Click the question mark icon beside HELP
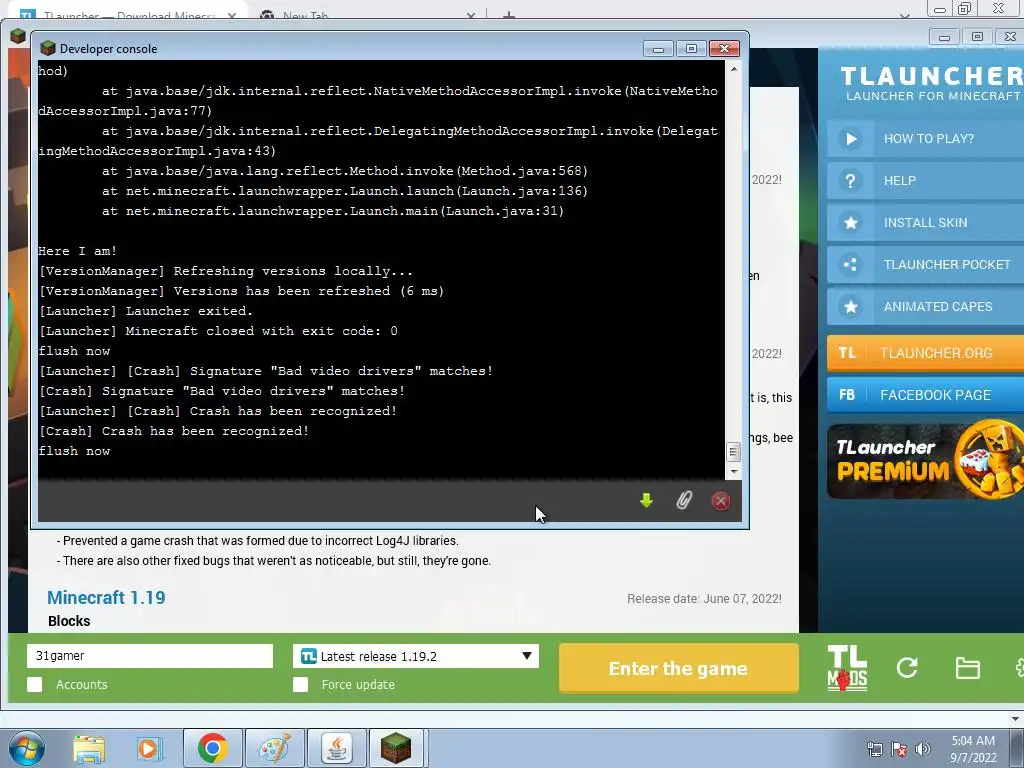The height and width of the screenshot is (768, 1024). pyautogui.click(x=850, y=180)
